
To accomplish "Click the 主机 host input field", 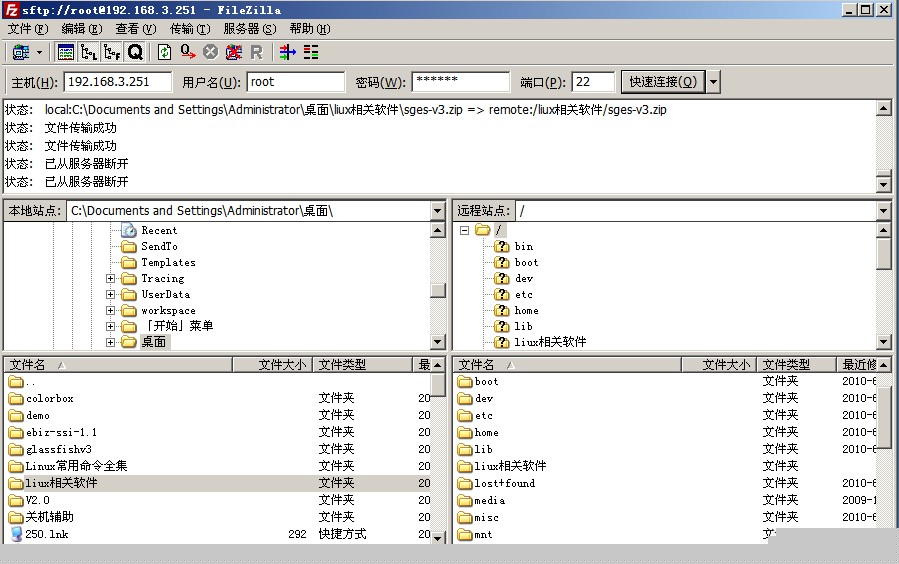I will pyautogui.click(x=118, y=82).
